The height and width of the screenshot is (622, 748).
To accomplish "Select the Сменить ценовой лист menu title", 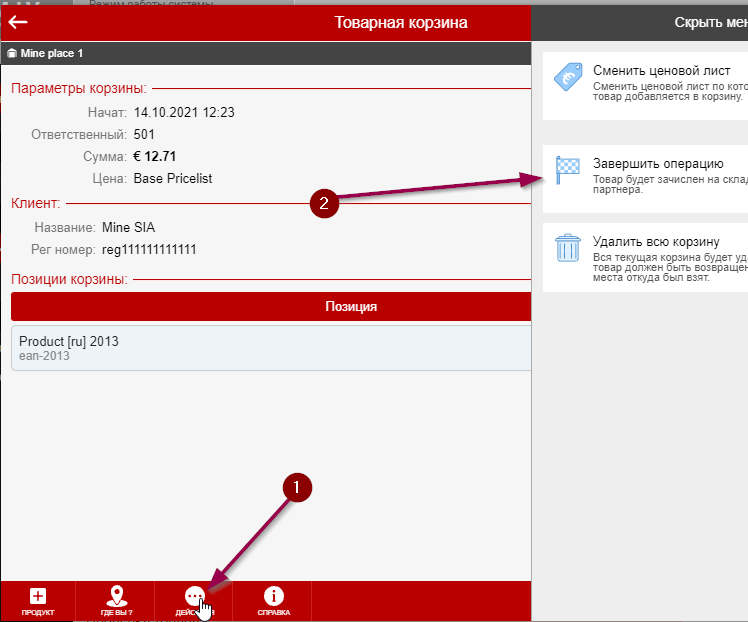I will (x=661, y=71).
